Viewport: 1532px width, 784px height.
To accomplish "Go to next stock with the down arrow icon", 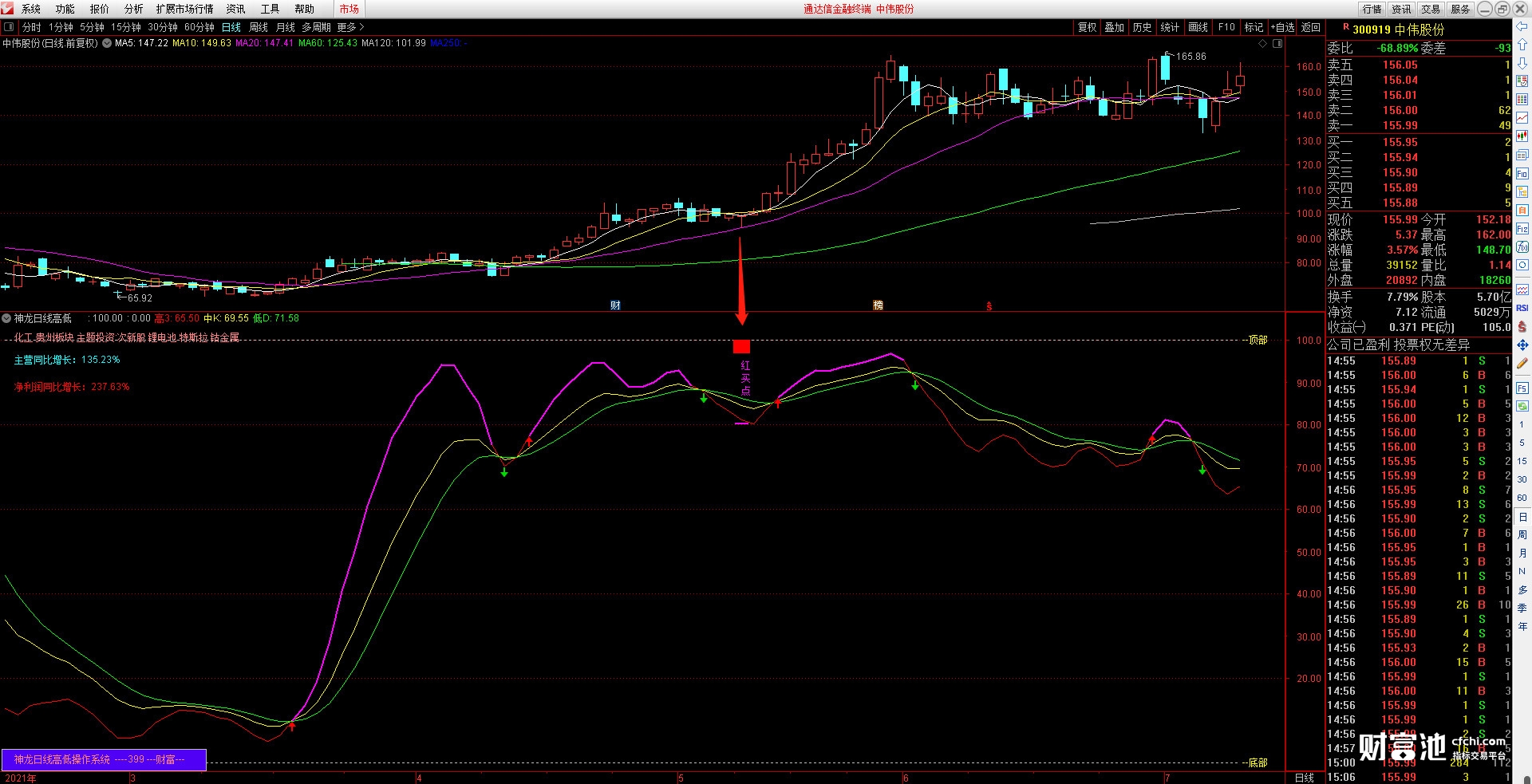I will click(1522, 63).
